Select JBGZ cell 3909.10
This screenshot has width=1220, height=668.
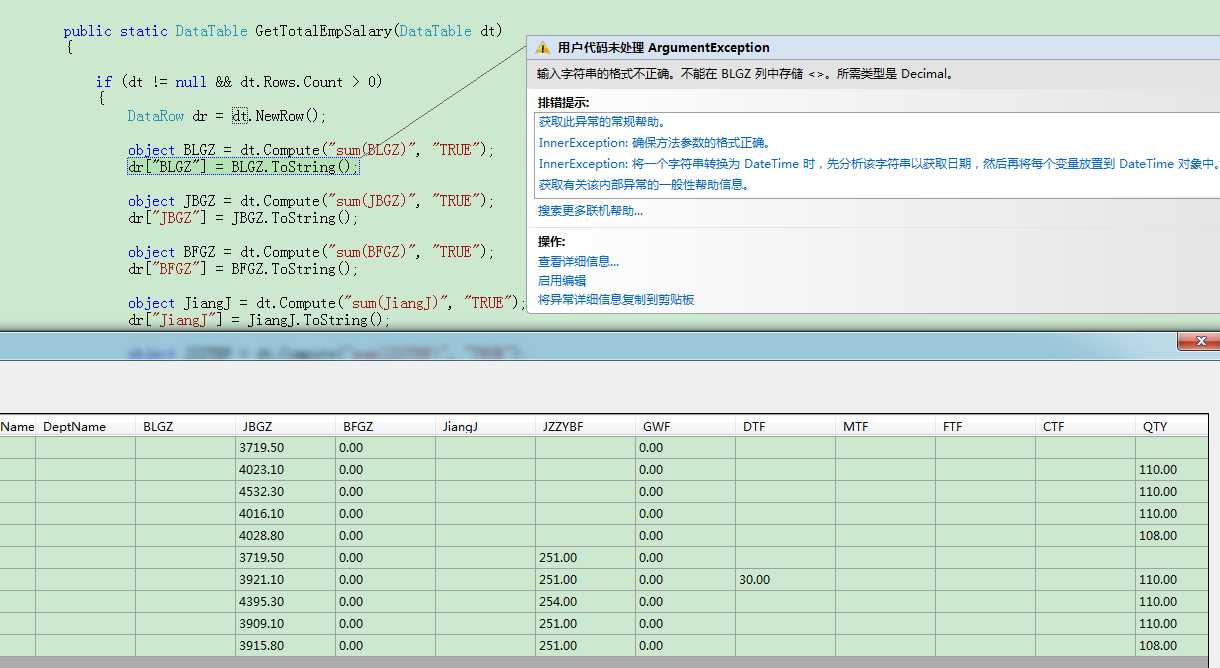click(286, 624)
